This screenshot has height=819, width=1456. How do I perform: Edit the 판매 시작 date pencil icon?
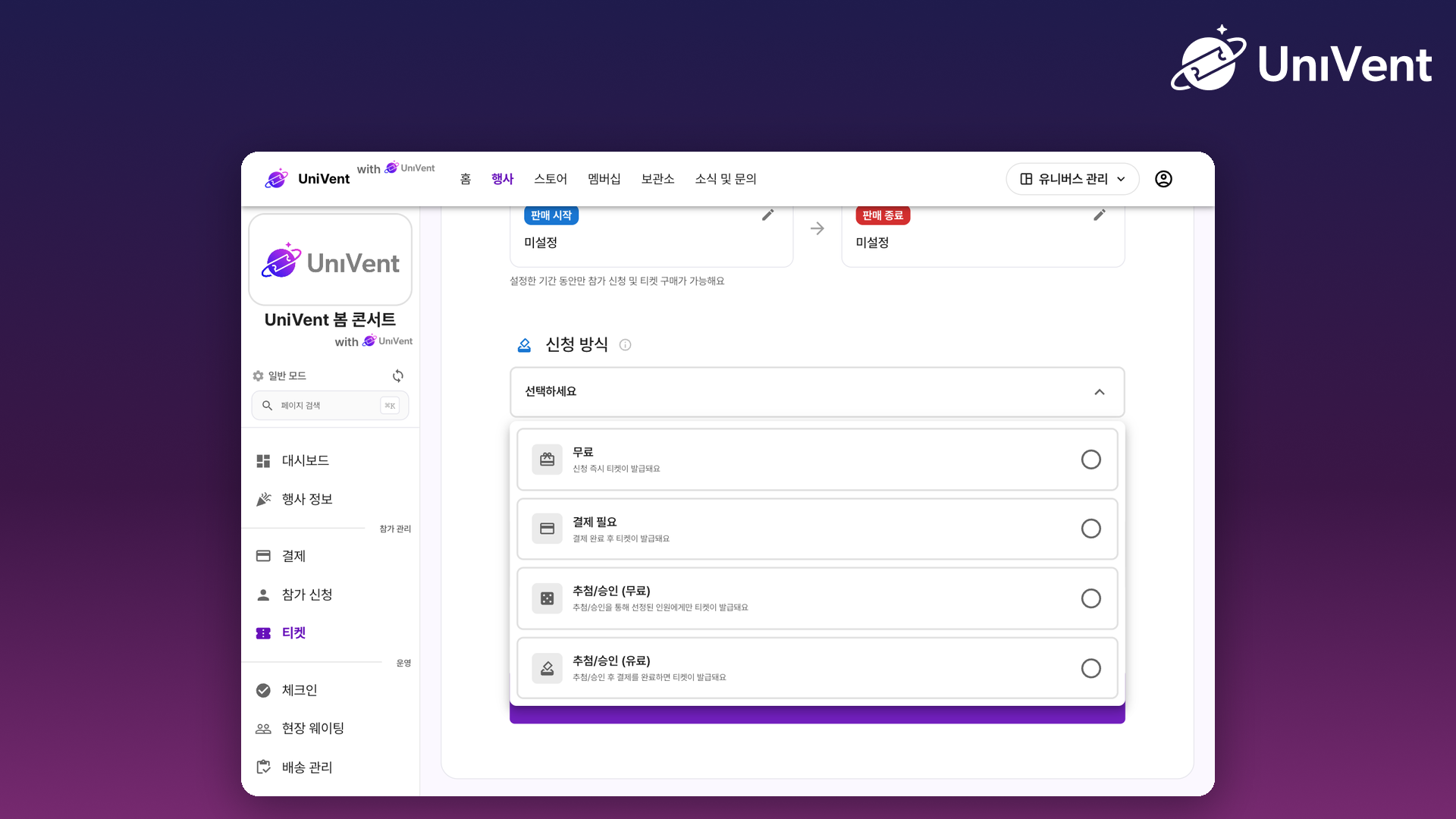[x=767, y=215]
